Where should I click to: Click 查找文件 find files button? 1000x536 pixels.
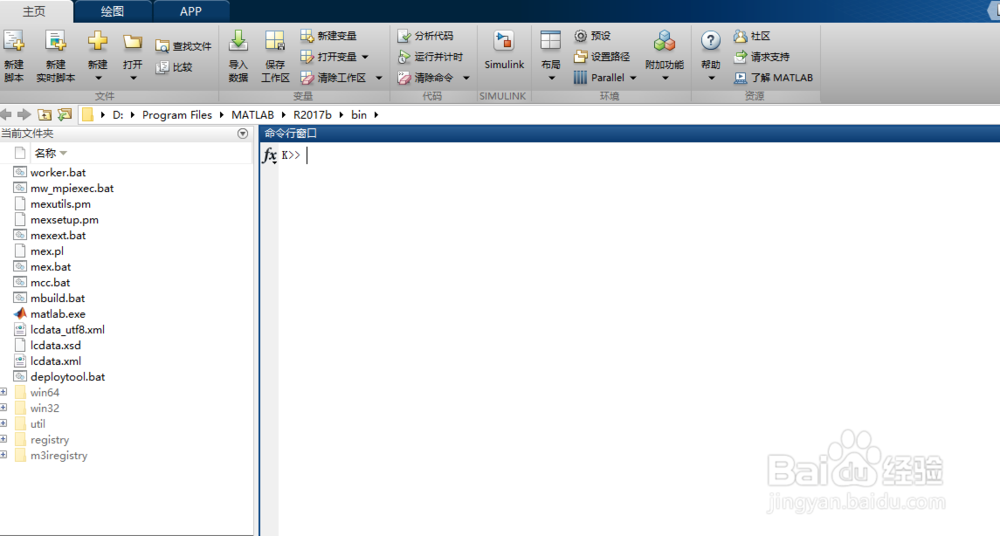184,46
